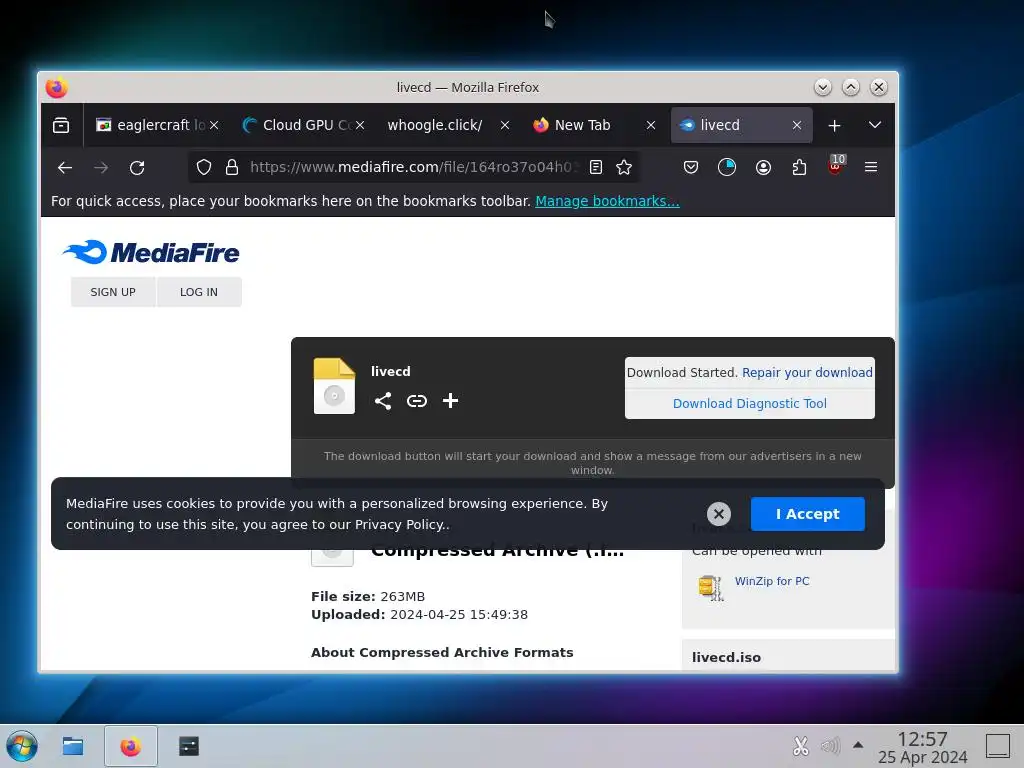The width and height of the screenshot is (1024, 768).
Task: Open the clock showing 12:57
Action: 922,747
